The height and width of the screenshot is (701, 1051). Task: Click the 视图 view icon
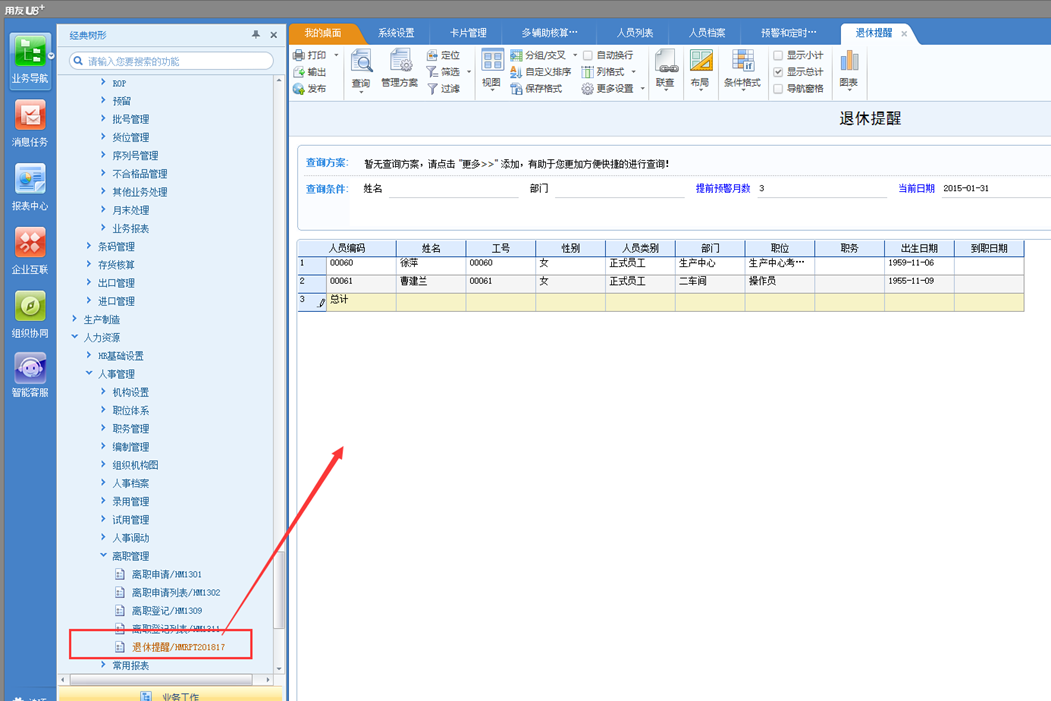(x=492, y=60)
